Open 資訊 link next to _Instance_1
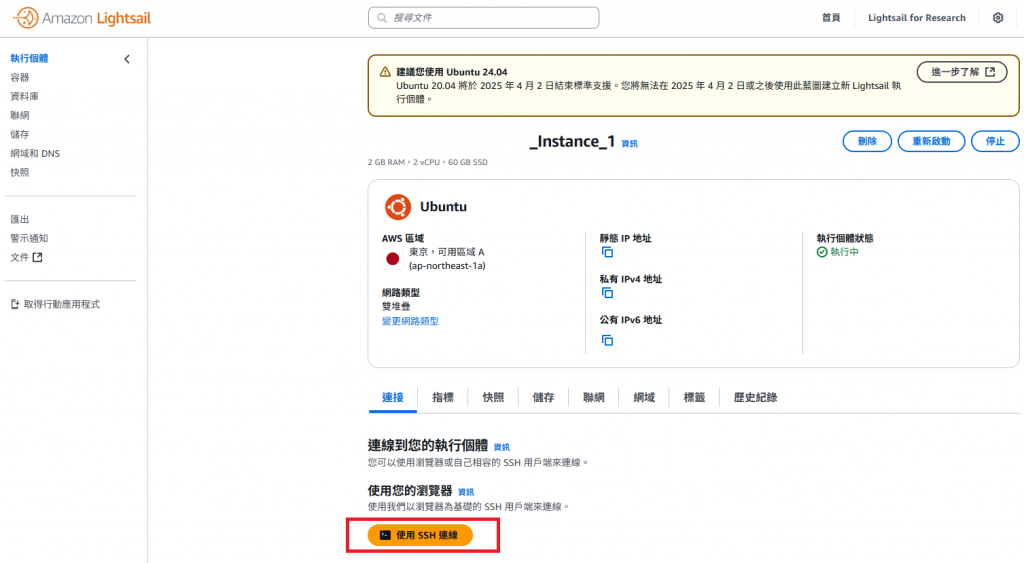1024x563 pixels. pyautogui.click(x=630, y=144)
